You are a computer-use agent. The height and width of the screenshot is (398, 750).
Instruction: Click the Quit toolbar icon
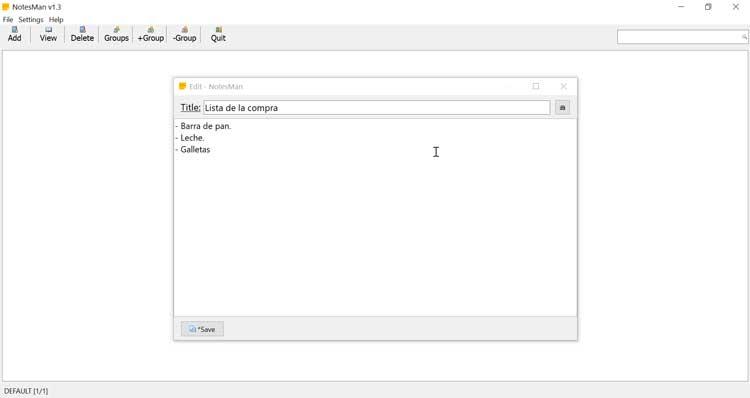pos(218,34)
